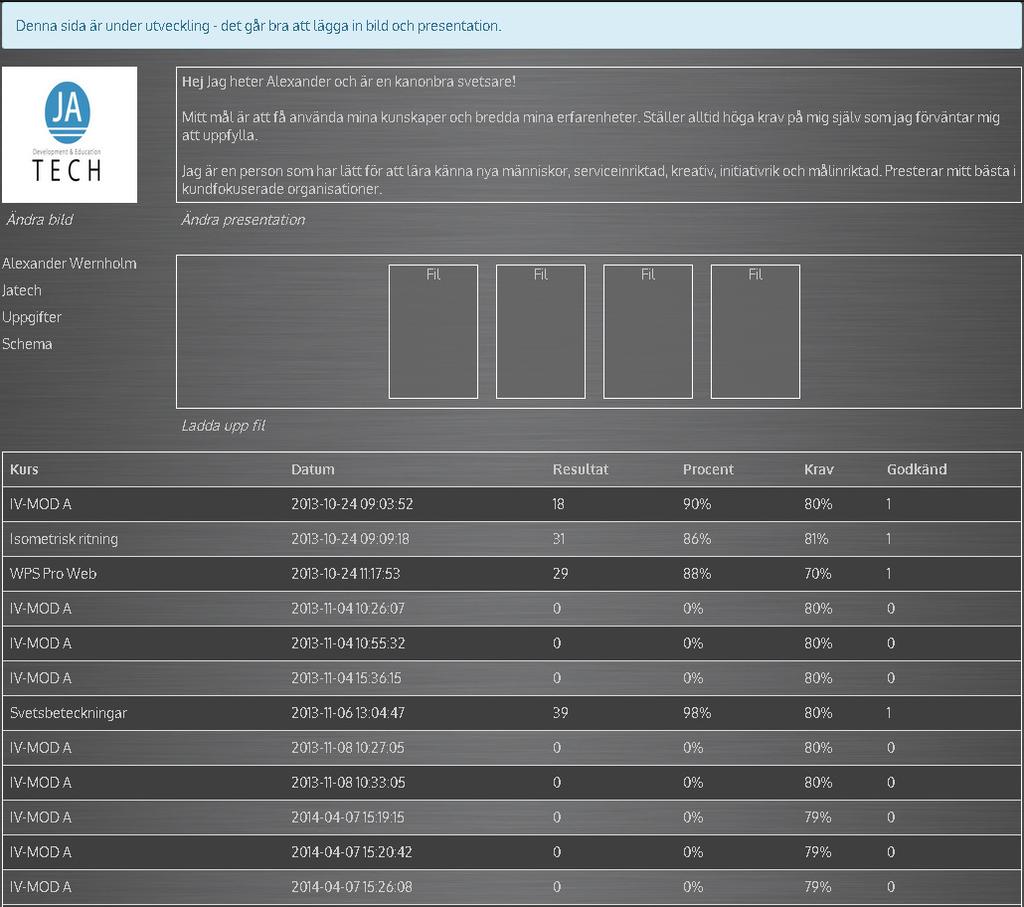The image size is (1024, 907).
Task: Click the Ladda upp fil link
Action: click(223, 426)
